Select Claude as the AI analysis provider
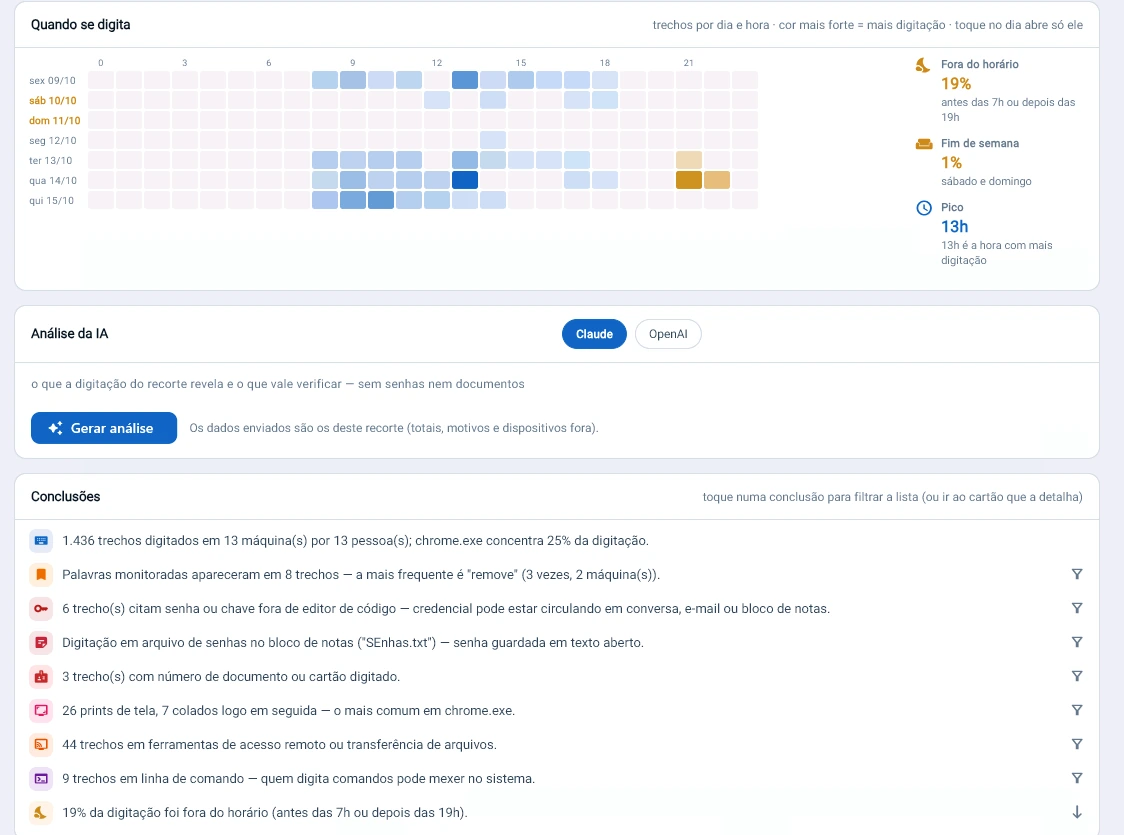Screen dimensions: 1124x835 594,334
